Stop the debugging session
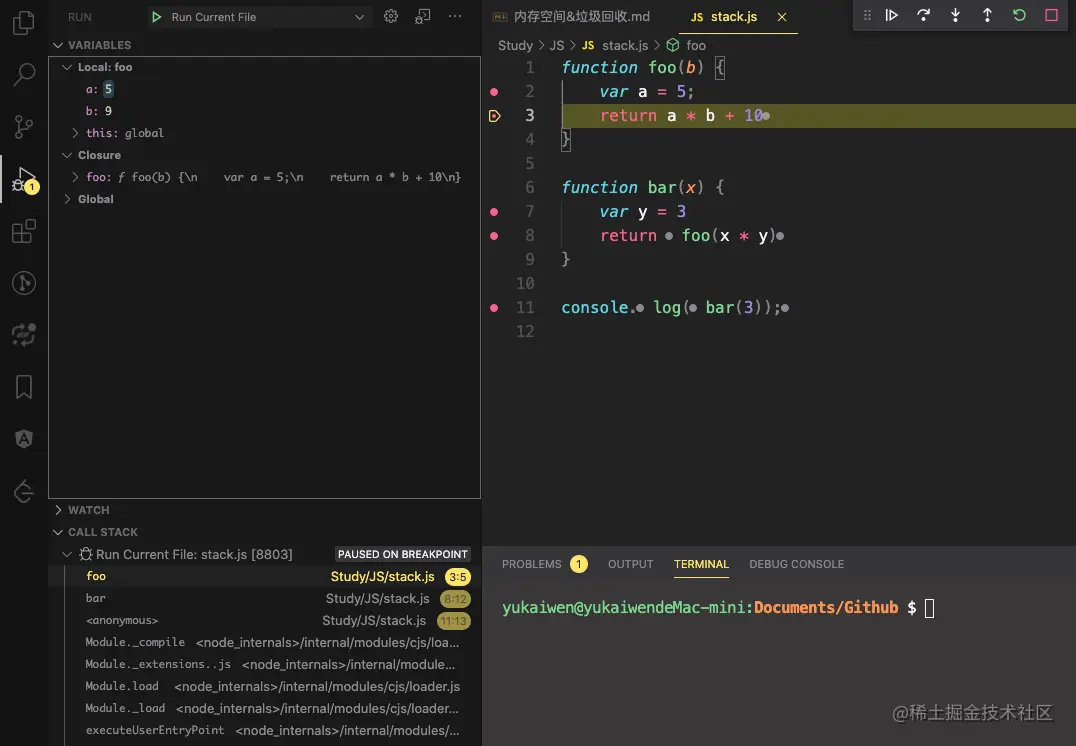 click(x=1051, y=15)
